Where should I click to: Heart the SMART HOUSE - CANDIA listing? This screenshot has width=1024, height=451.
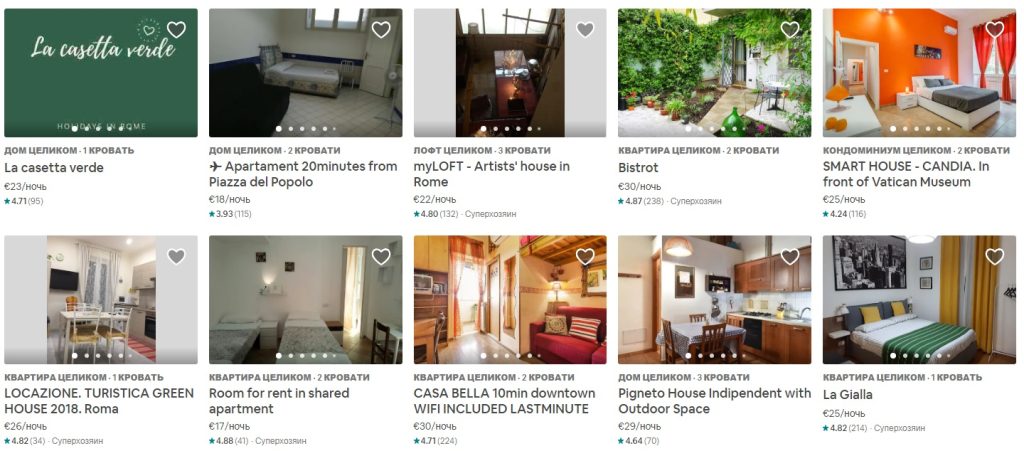(995, 29)
